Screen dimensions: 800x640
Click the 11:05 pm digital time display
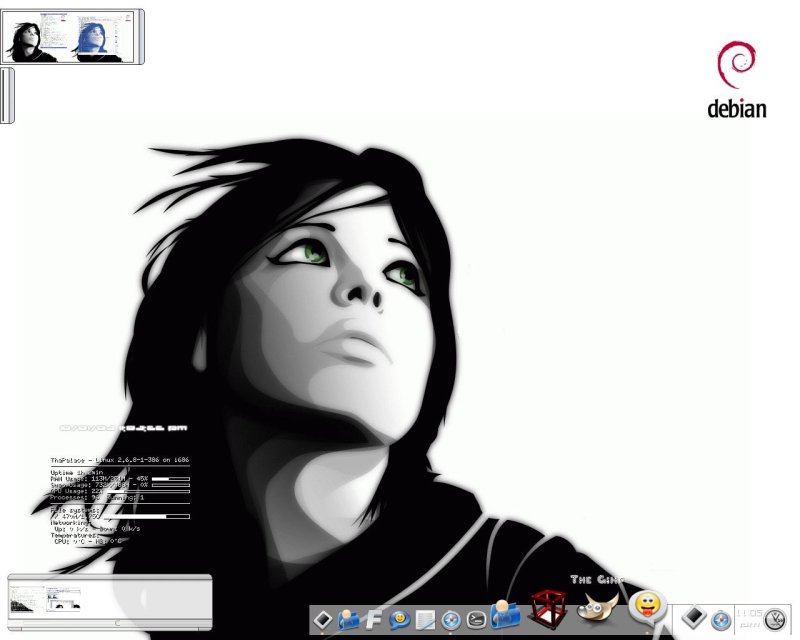pyautogui.click(x=749, y=618)
